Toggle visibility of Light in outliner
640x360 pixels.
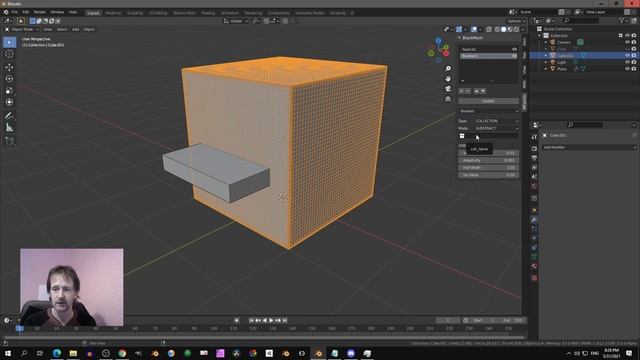click(627, 62)
